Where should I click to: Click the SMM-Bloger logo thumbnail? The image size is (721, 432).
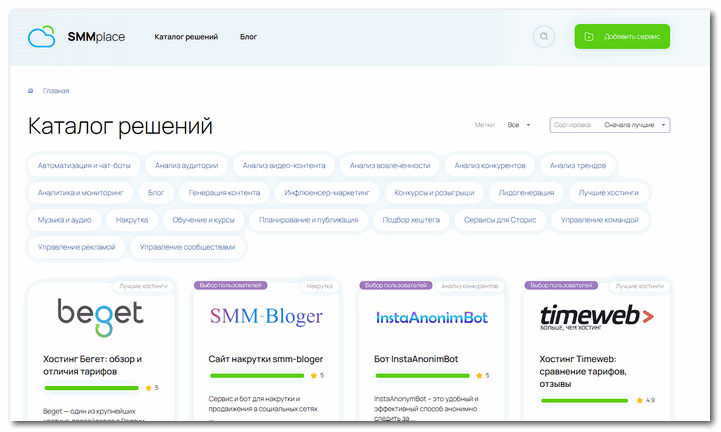(266, 317)
